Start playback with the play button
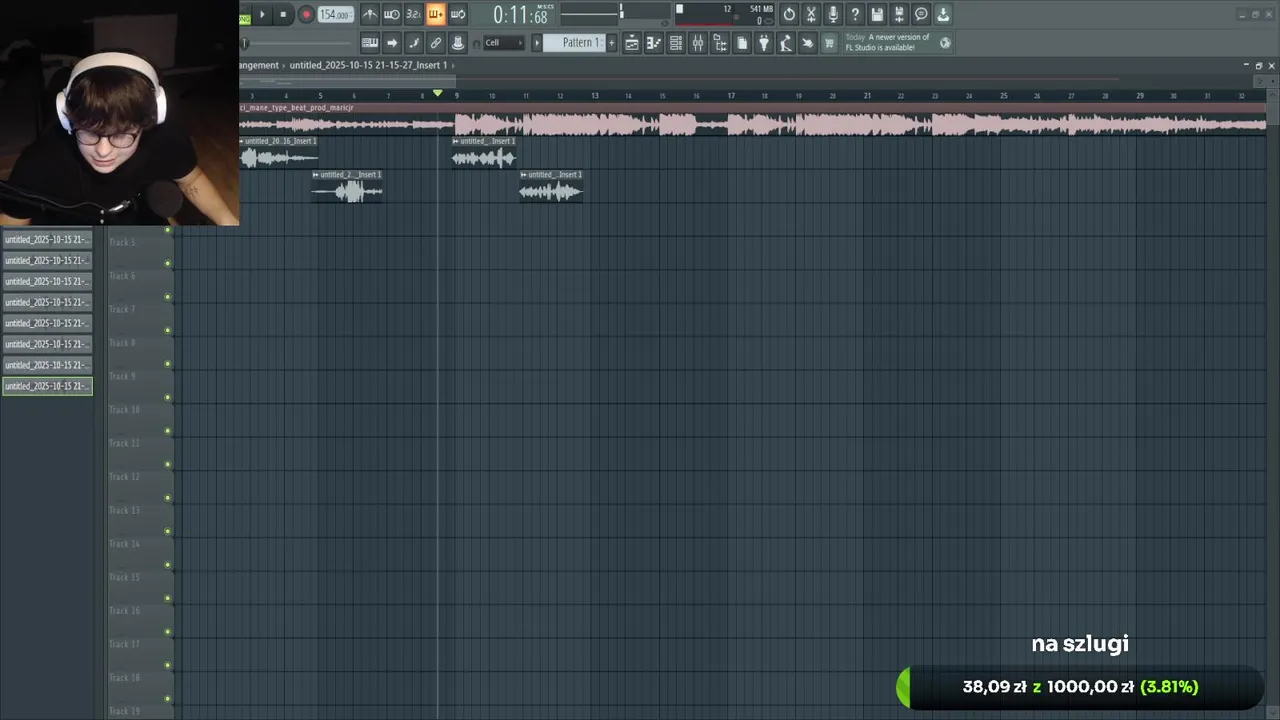Viewport: 1280px width, 720px height. pos(262,14)
